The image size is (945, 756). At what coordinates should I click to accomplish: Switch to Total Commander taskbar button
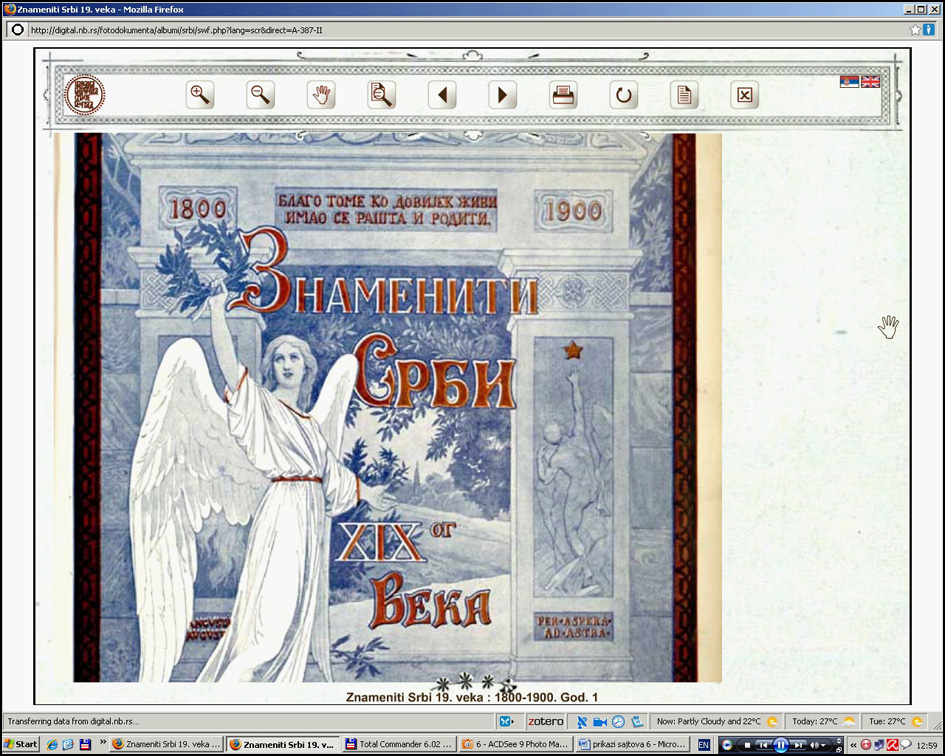click(398, 744)
